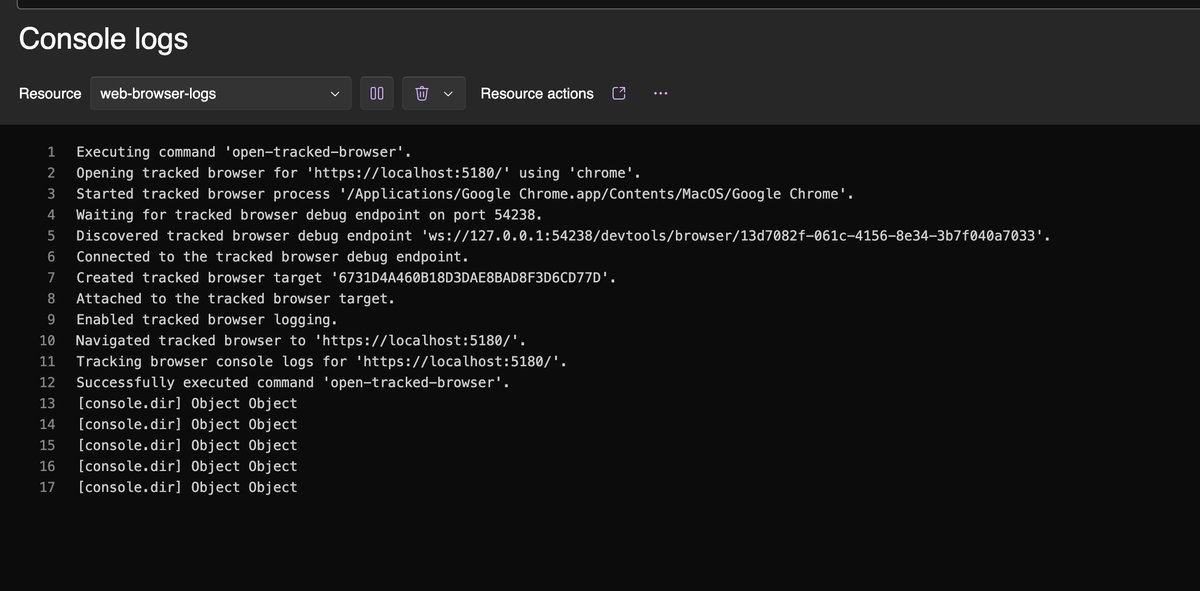The height and width of the screenshot is (591, 1200).
Task: Select console.dir entry on line 13
Action: 187,403
